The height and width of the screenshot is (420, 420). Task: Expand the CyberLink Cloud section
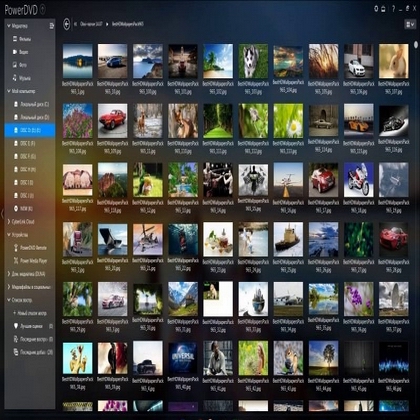[9, 221]
